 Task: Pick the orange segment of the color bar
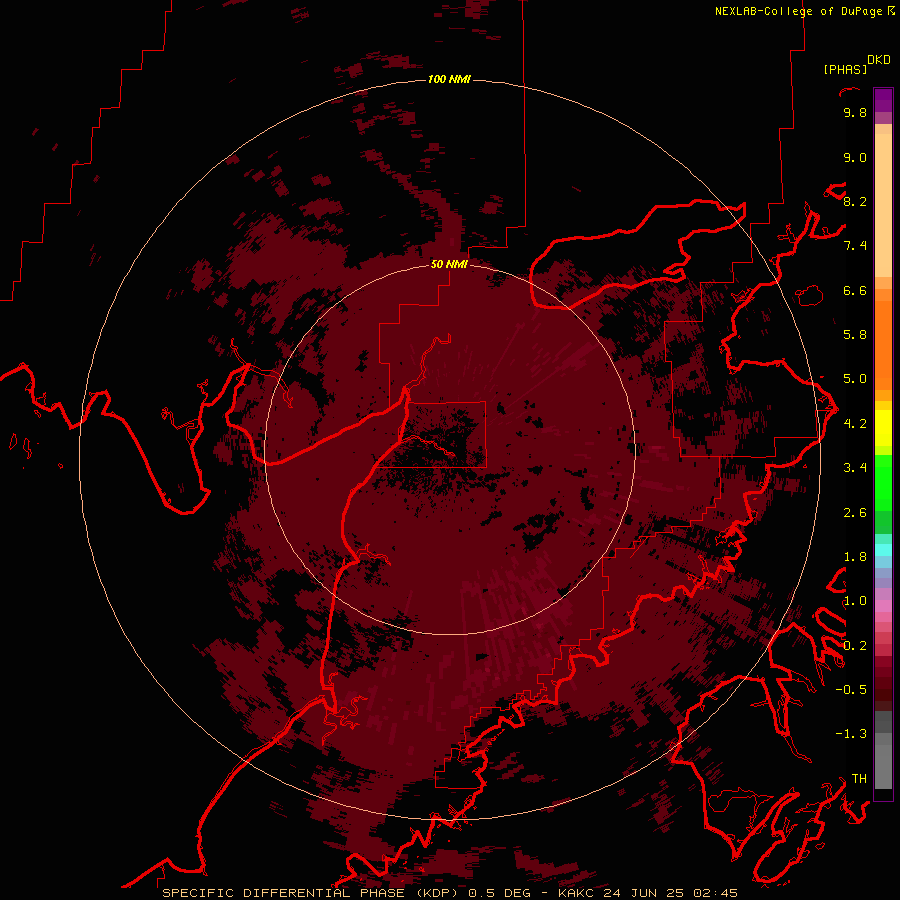click(883, 344)
